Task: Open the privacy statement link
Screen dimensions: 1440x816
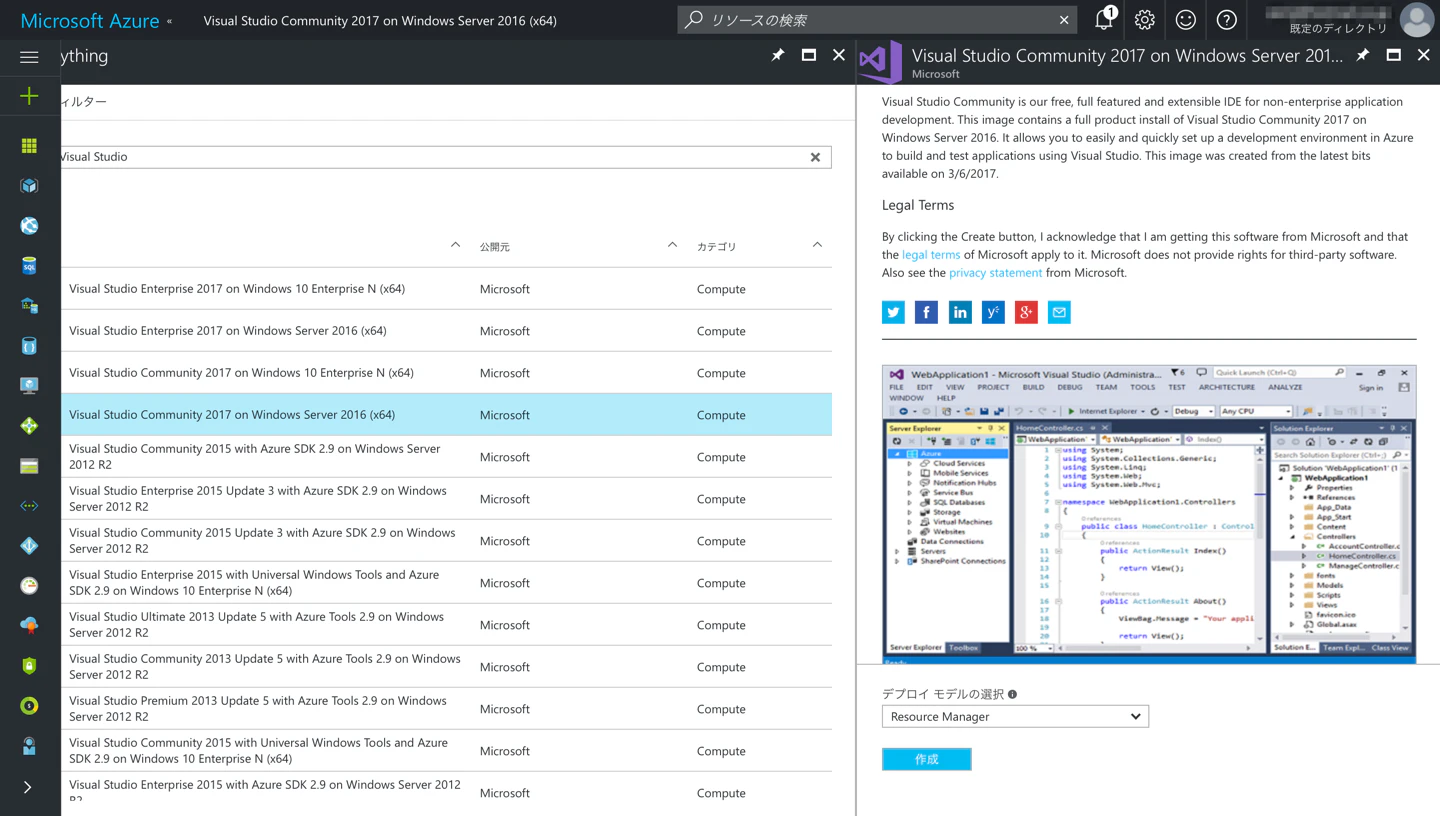Action: 995,273
